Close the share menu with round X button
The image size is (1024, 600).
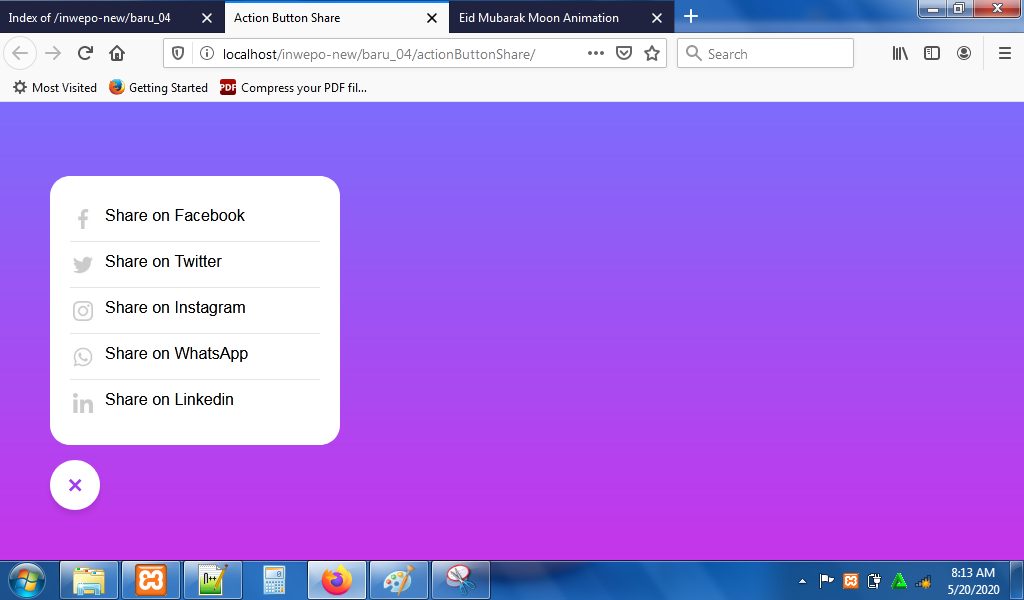[75, 485]
